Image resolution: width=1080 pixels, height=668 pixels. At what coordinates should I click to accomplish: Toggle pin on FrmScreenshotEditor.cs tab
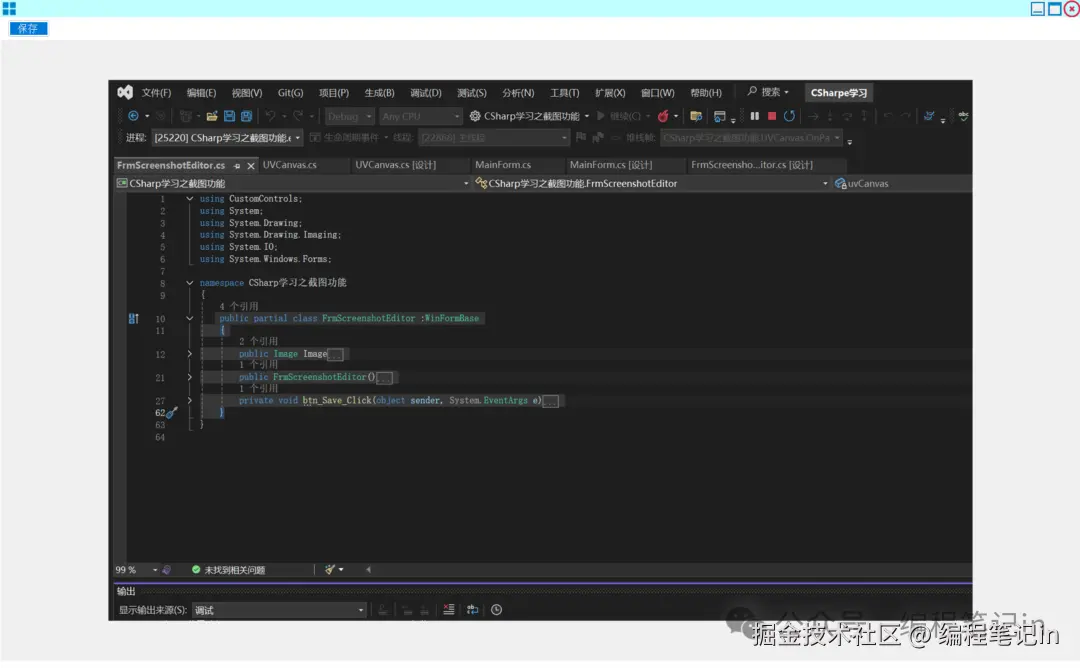tap(237, 166)
